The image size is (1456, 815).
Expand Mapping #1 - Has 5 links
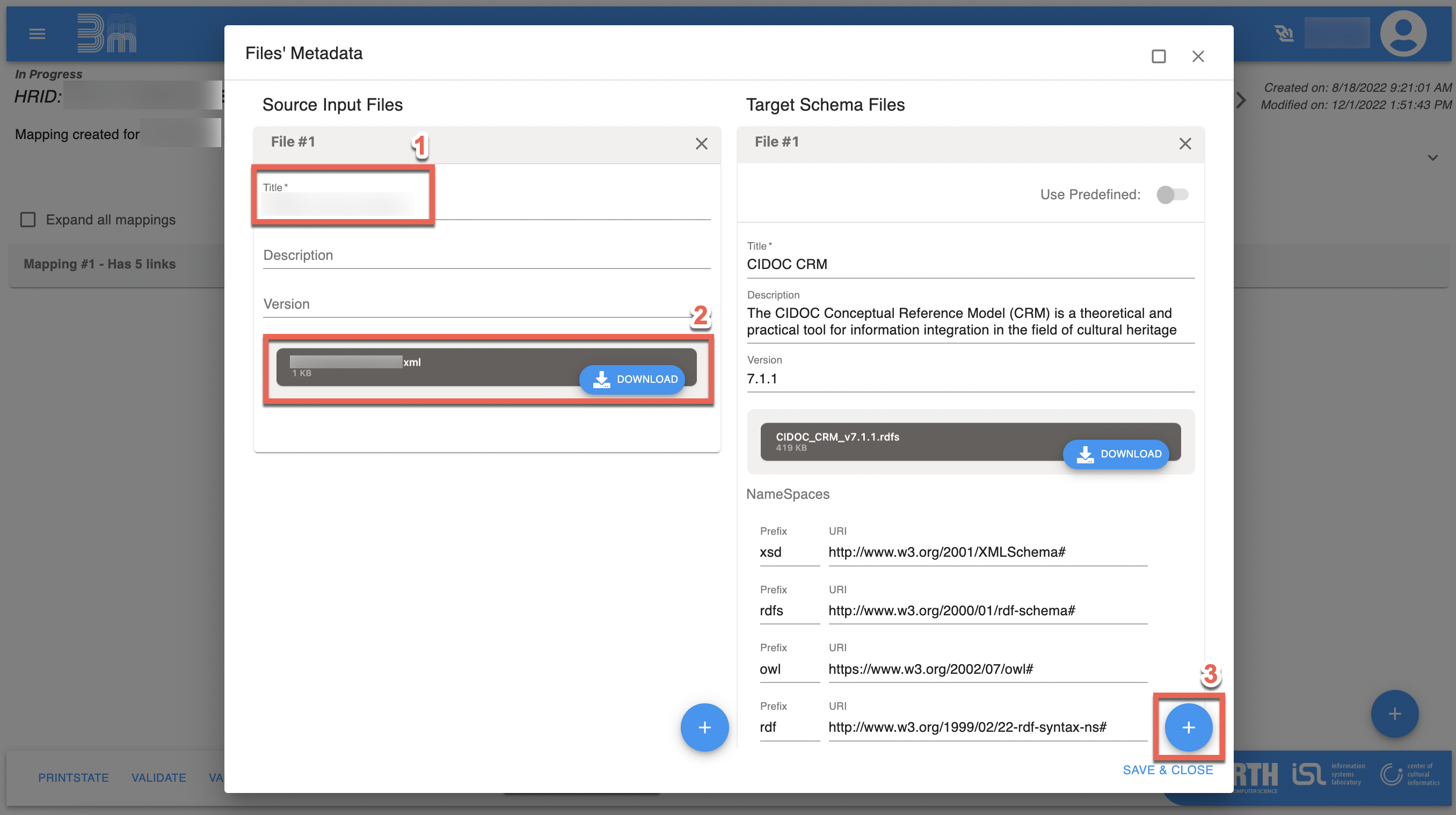[99, 264]
